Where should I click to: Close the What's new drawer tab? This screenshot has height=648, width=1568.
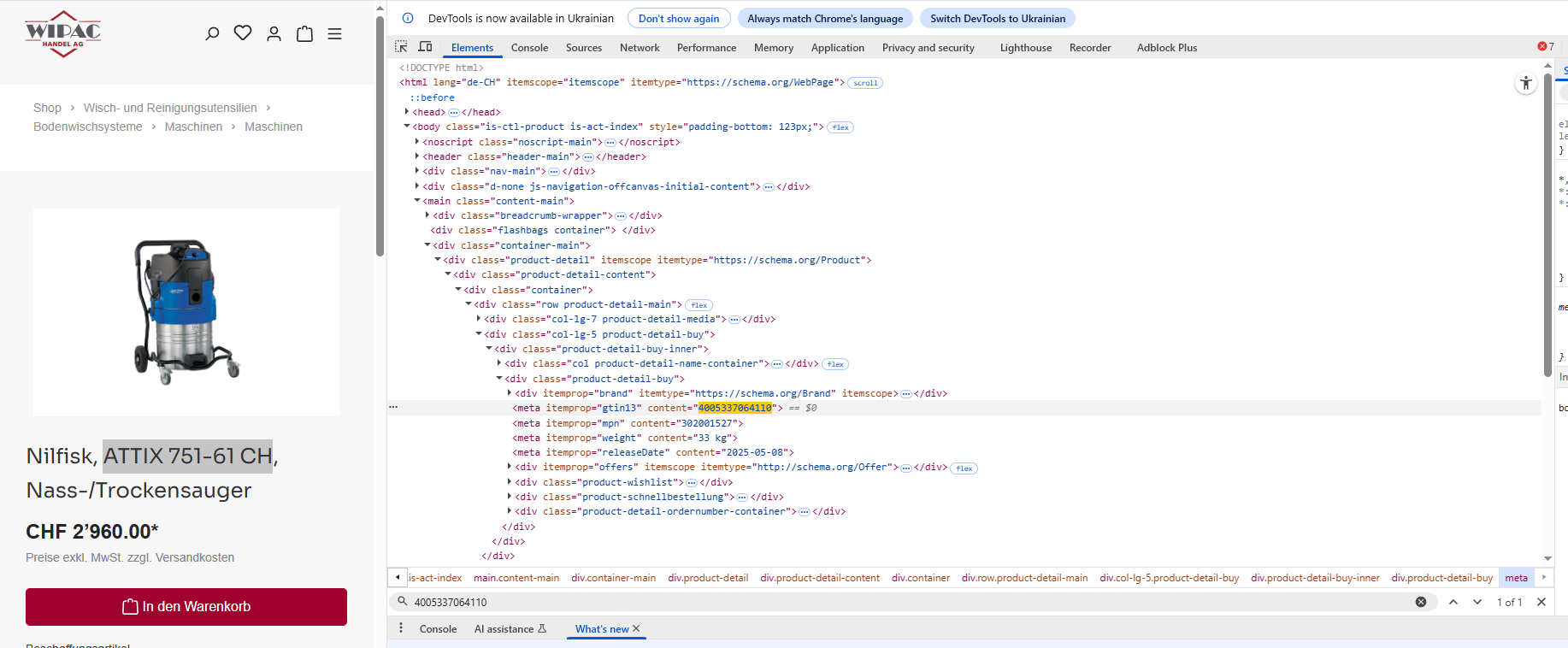tap(636, 628)
